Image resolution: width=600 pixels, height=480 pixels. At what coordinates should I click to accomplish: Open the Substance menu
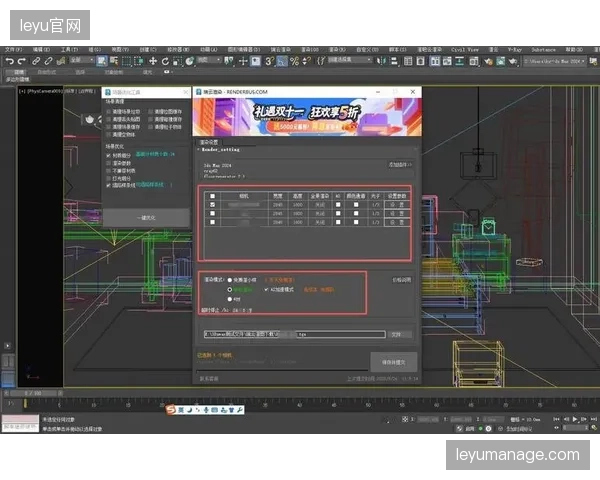543,50
